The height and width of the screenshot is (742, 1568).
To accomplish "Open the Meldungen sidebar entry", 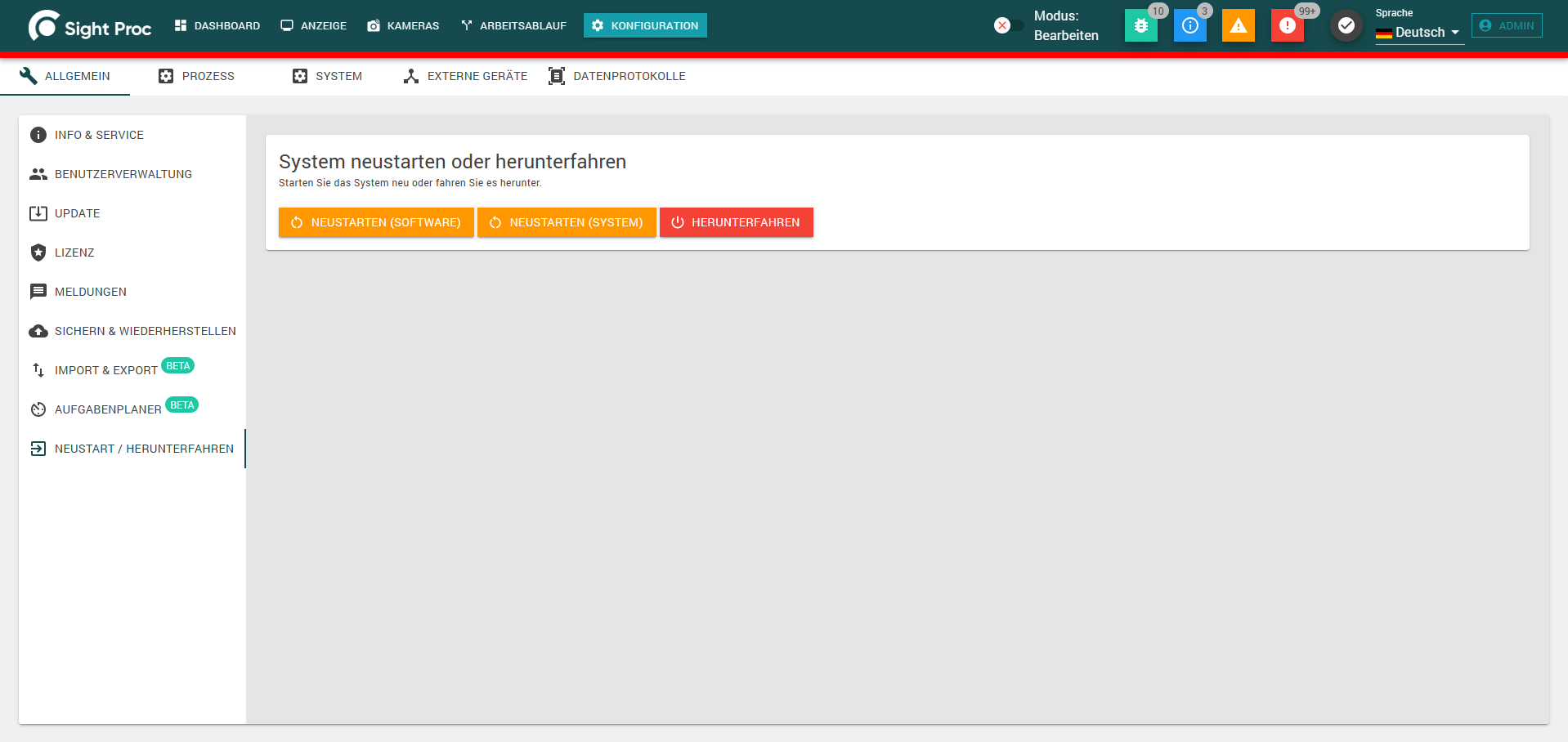I will (132, 292).
